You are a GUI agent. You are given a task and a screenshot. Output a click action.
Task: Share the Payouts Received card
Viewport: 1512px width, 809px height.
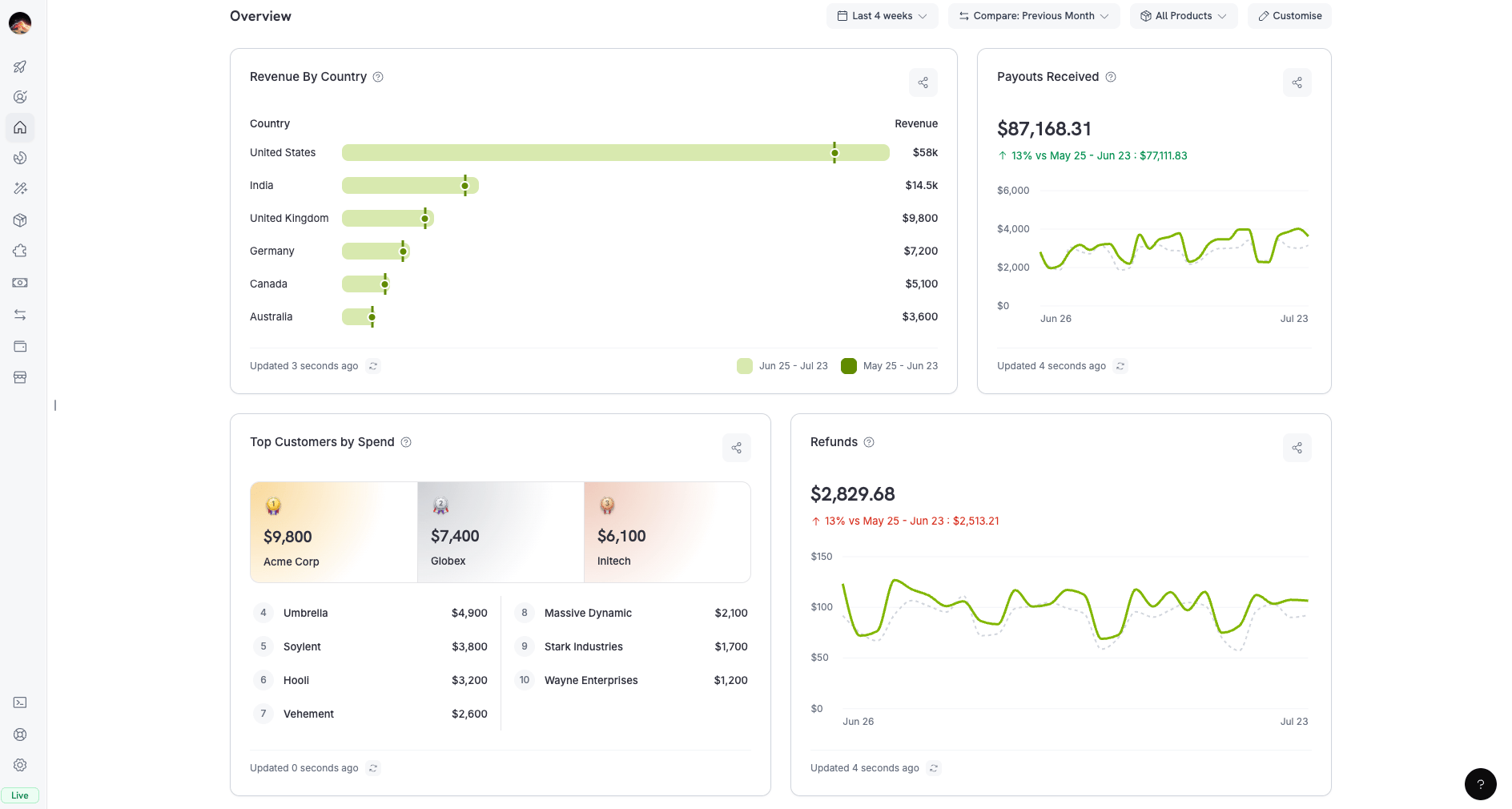(x=1297, y=83)
